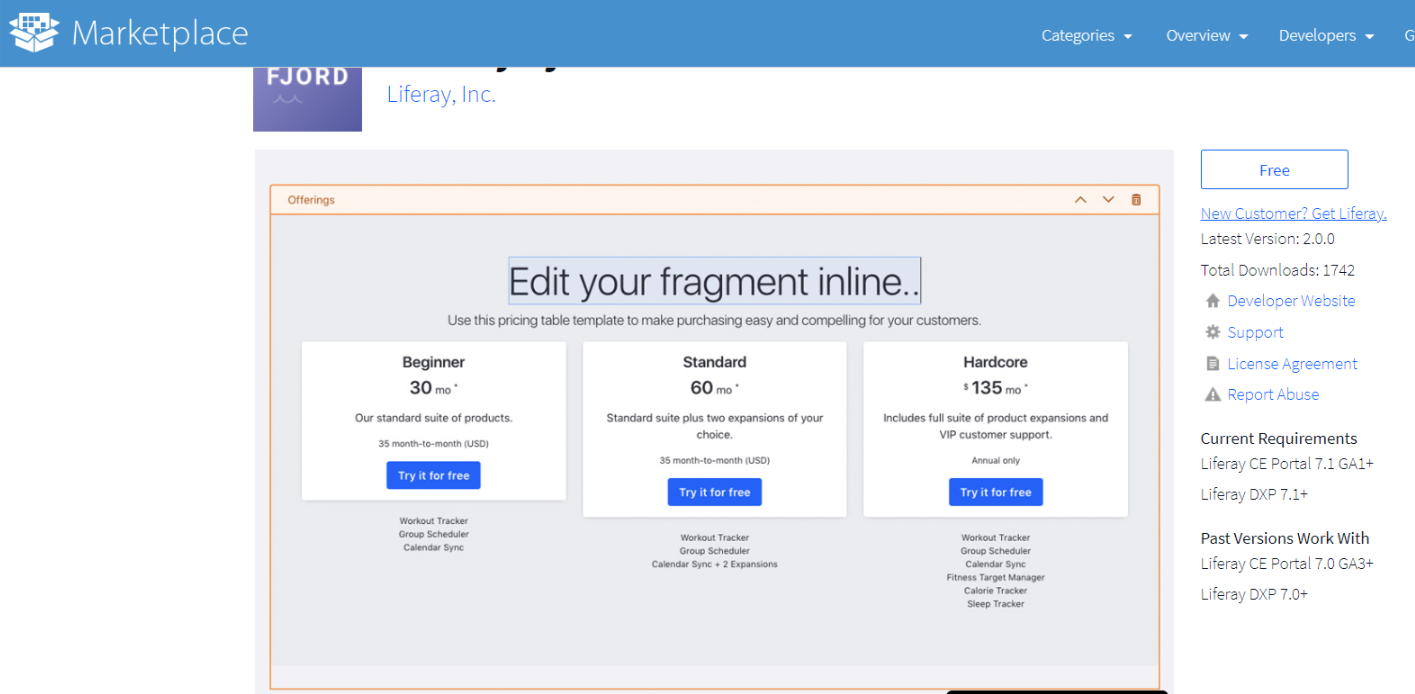
Task: Click the Beginner plan title
Action: pyautogui.click(x=434, y=362)
